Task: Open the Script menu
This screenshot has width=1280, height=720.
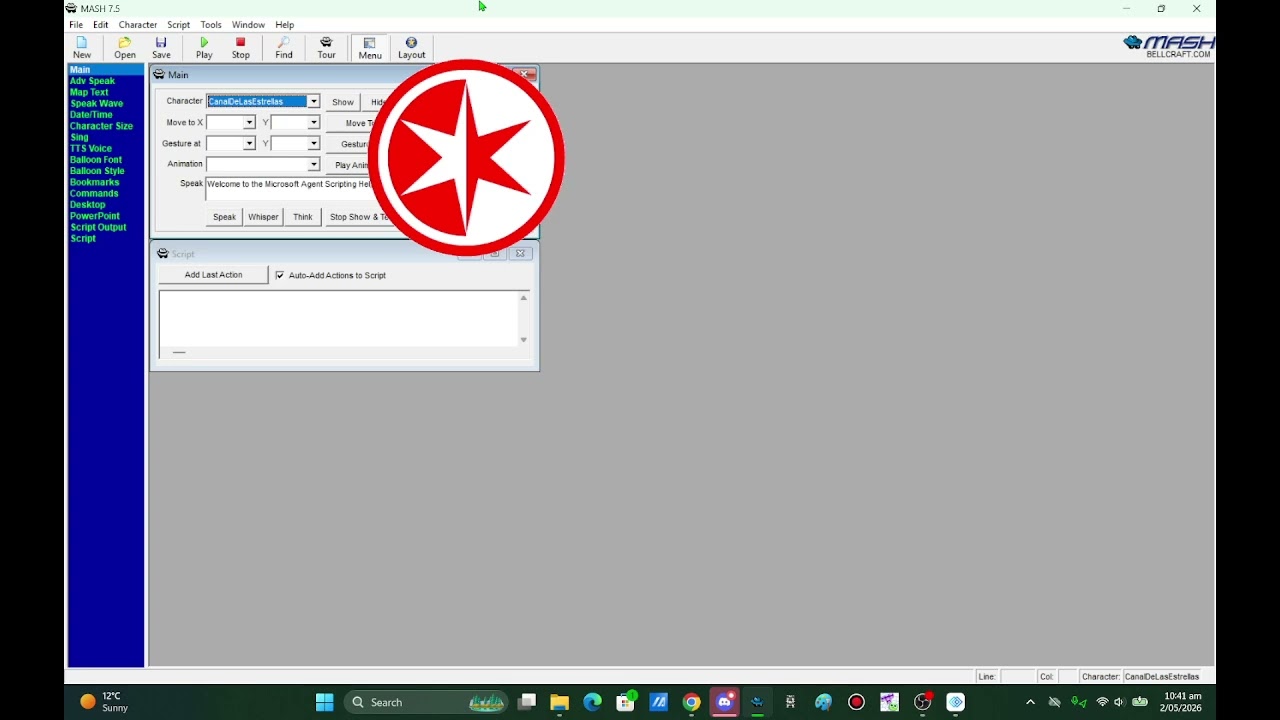Action: [x=179, y=25]
